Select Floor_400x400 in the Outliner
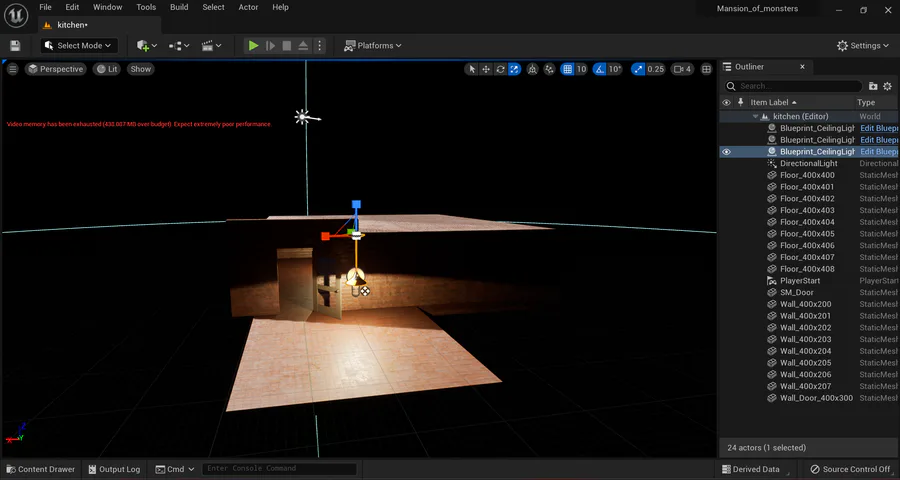 809,175
